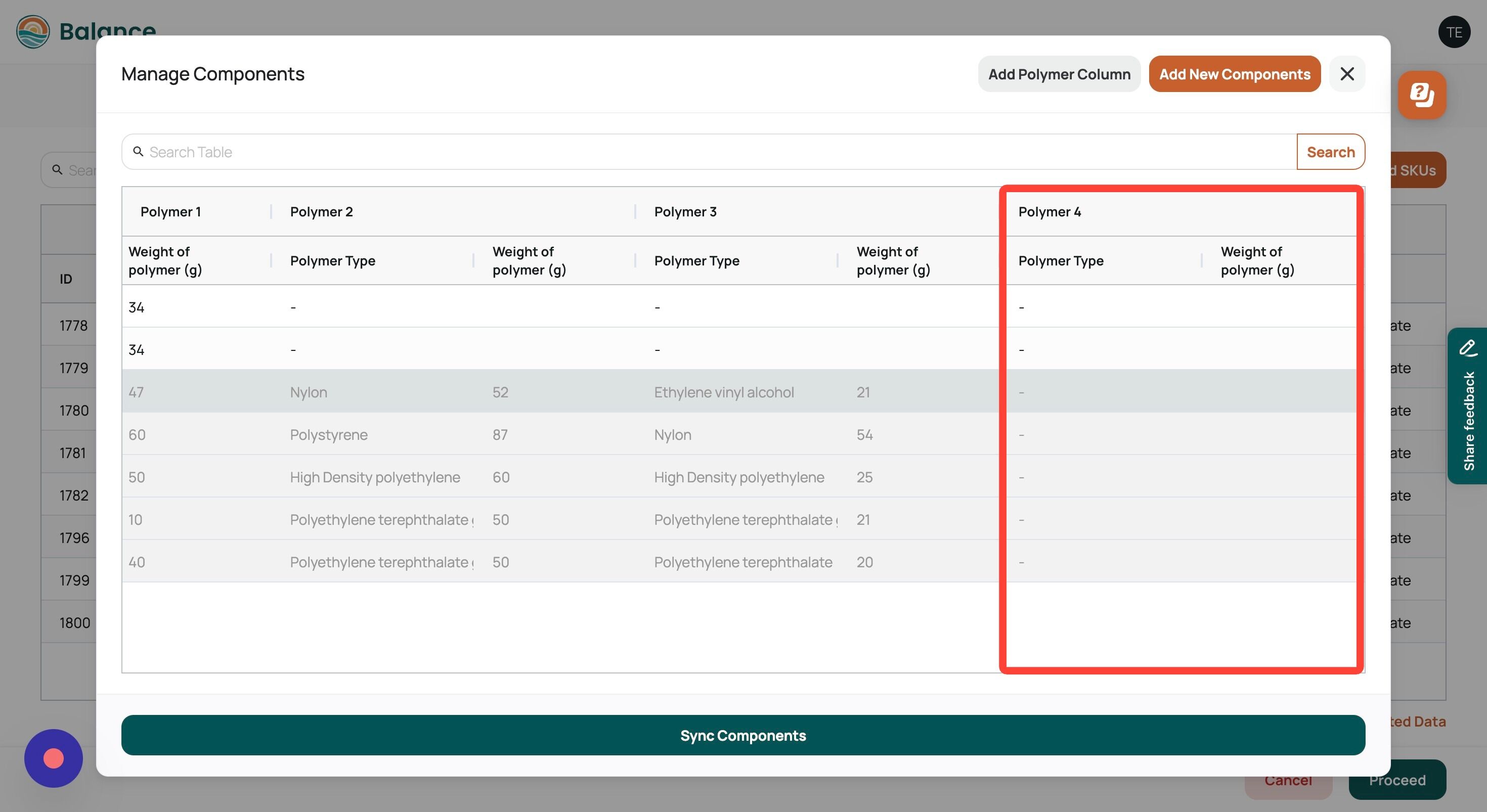Click the Balance logo icon

coord(33,32)
